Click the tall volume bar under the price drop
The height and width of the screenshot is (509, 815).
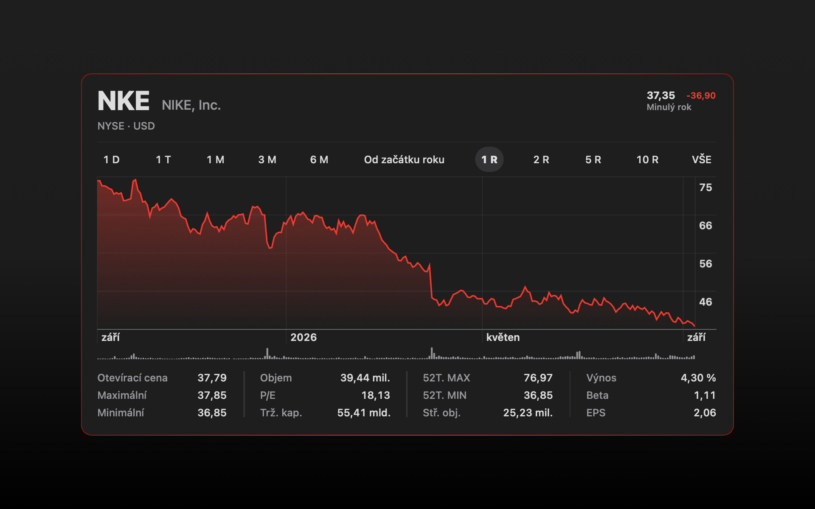coord(431,353)
